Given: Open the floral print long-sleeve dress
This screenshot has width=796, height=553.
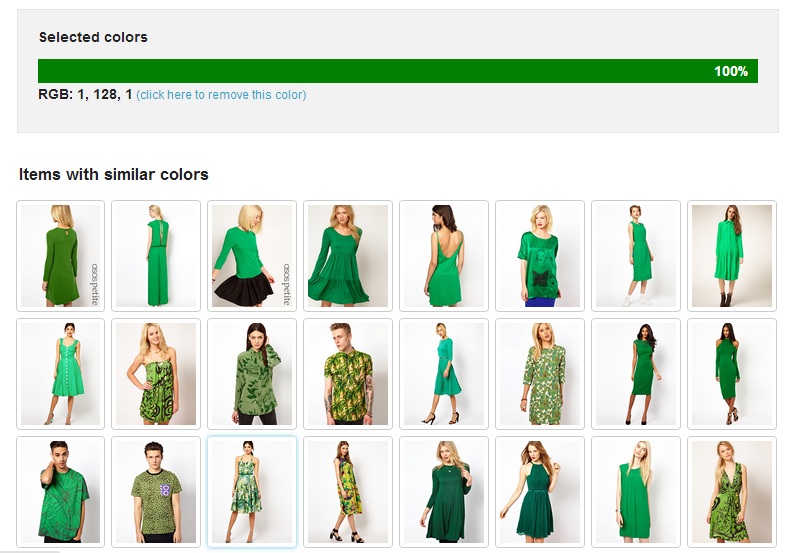Looking at the screenshot, I should (540, 374).
